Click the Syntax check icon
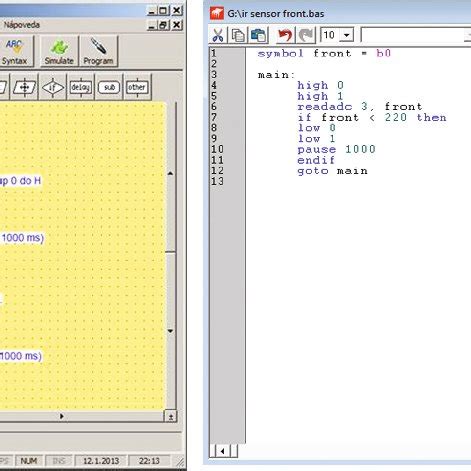471x471 pixels. tap(15, 52)
